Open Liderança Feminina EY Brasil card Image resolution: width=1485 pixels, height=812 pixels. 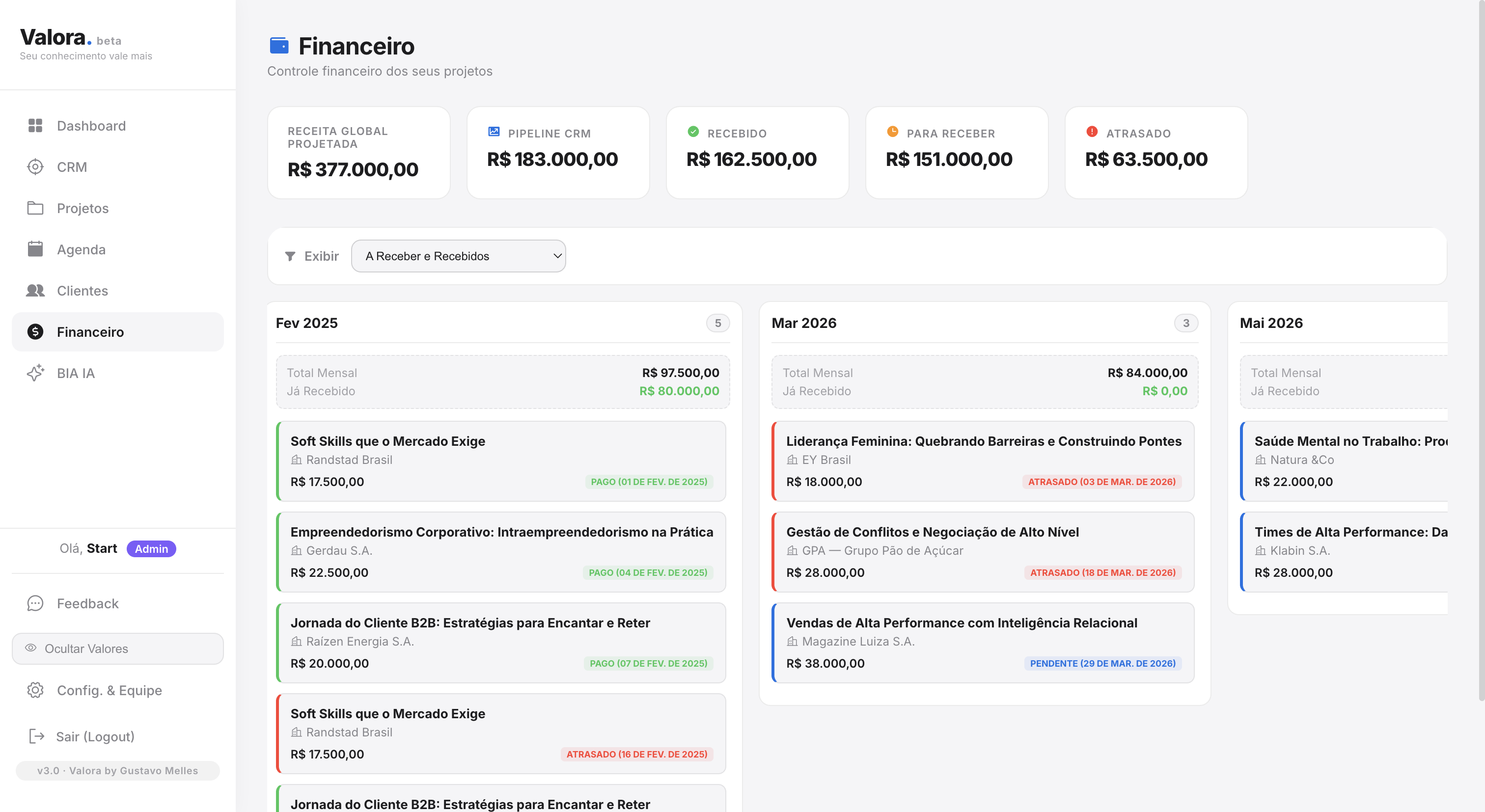point(983,461)
